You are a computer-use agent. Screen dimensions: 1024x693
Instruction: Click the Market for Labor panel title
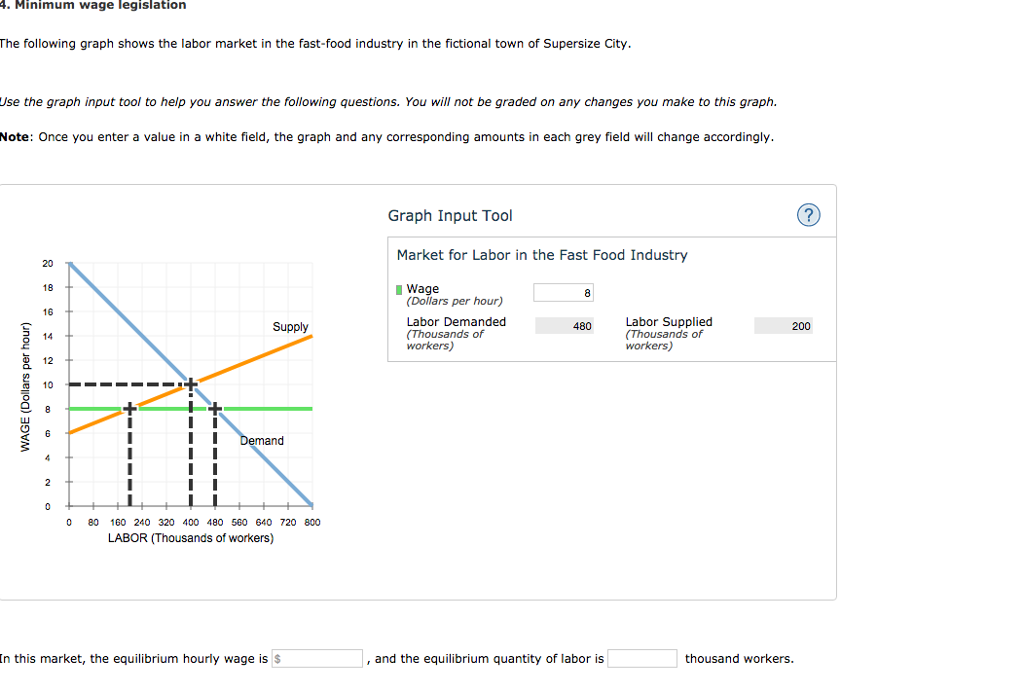541,255
